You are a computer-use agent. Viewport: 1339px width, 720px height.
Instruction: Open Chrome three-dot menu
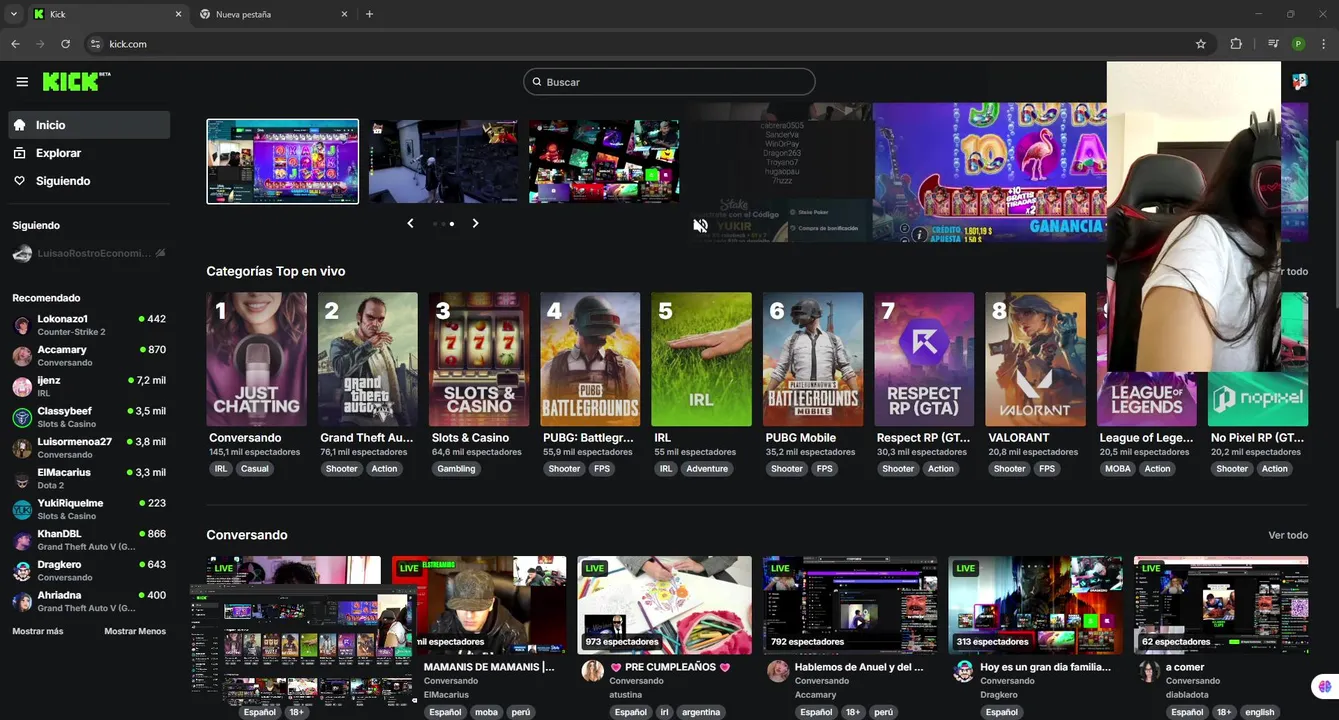tap(1323, 44)
